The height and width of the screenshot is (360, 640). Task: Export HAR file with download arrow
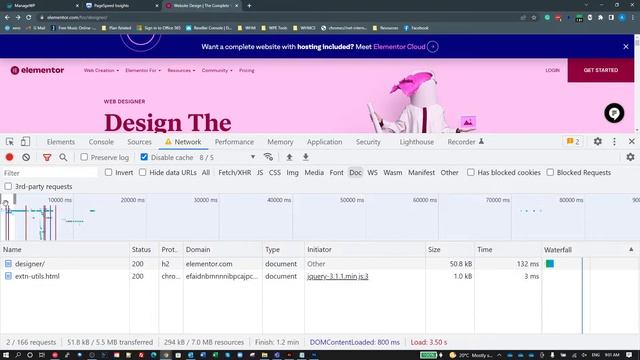pyautogui.click(x=306, y=157)
